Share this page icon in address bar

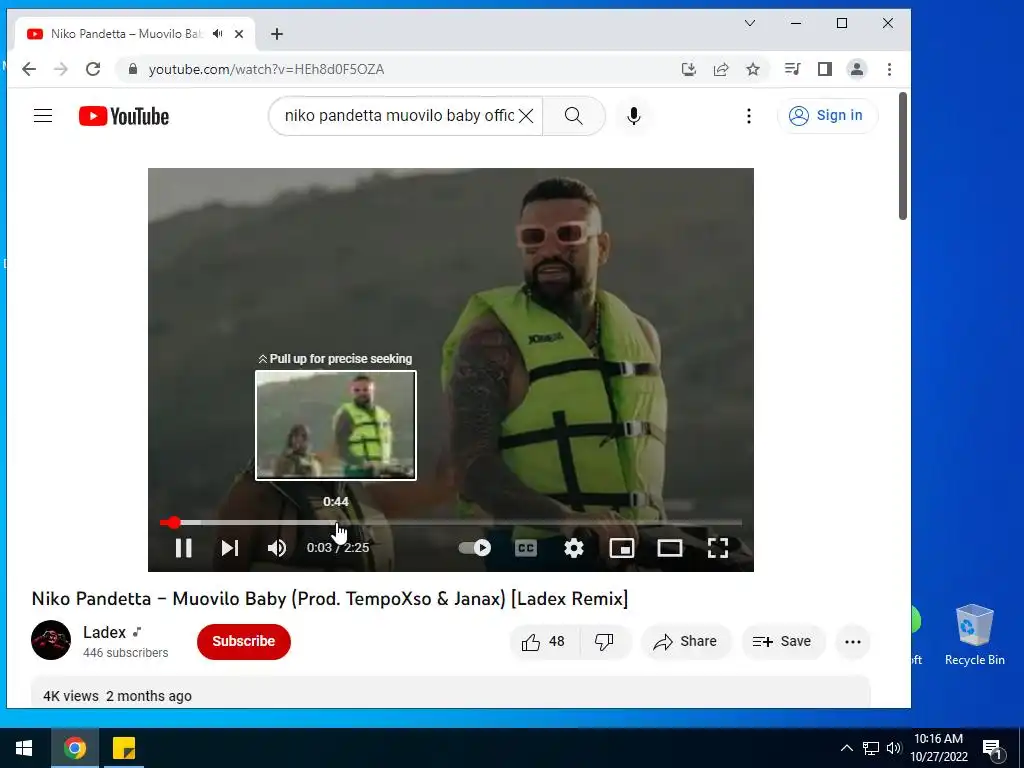pos(721,69)
